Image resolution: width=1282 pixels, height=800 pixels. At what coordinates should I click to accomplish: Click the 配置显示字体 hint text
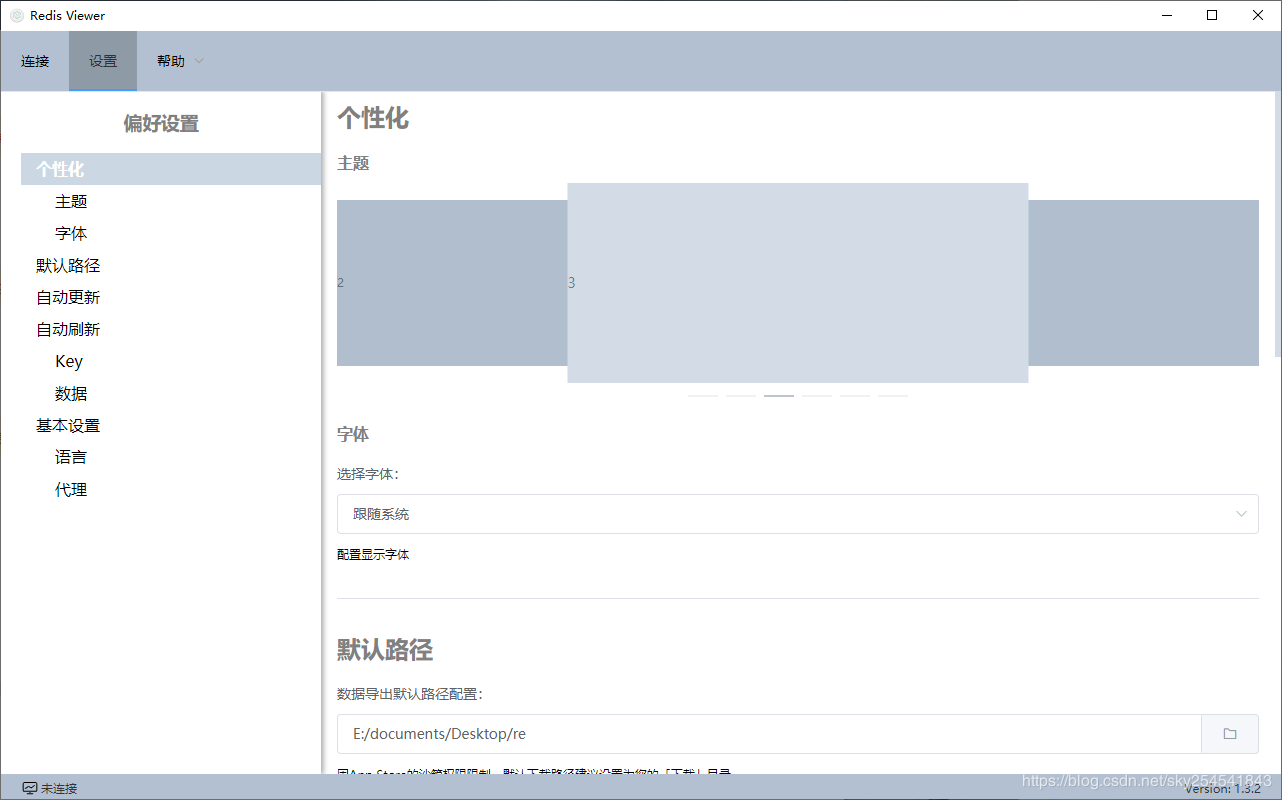click(373, 554)
